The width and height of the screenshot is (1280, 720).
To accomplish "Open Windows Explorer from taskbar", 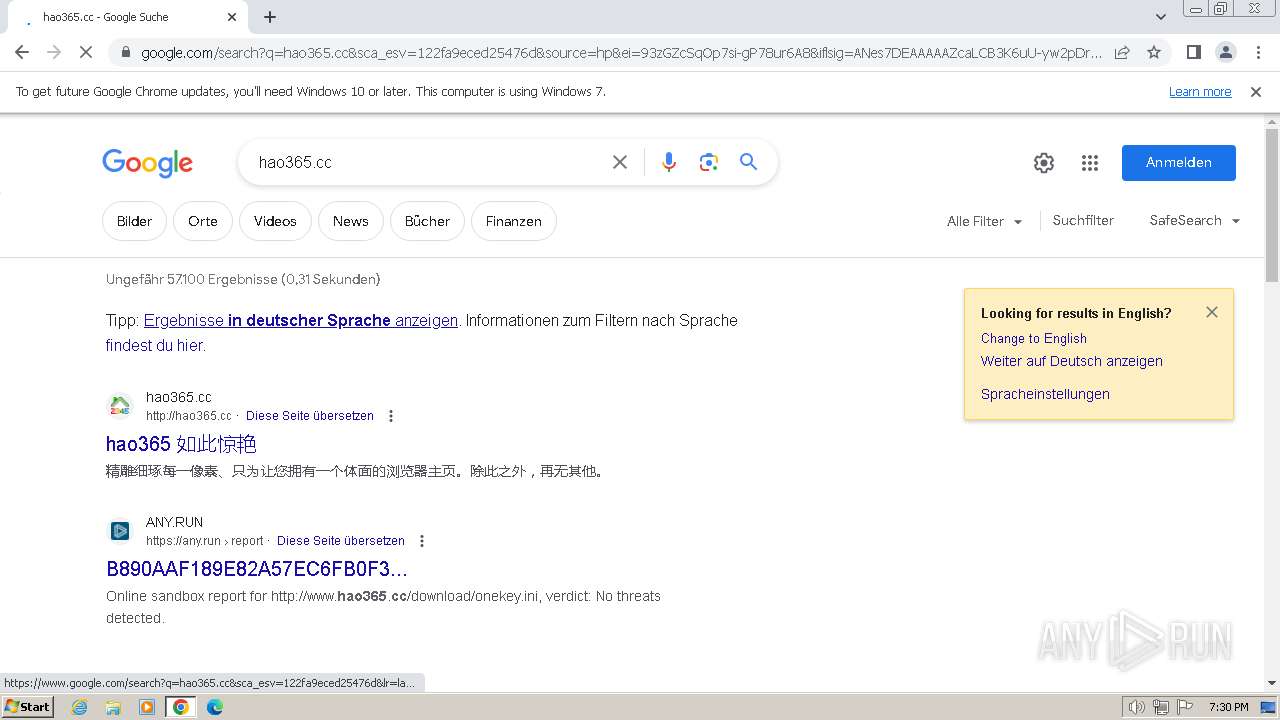I will (x=113, y=707).
